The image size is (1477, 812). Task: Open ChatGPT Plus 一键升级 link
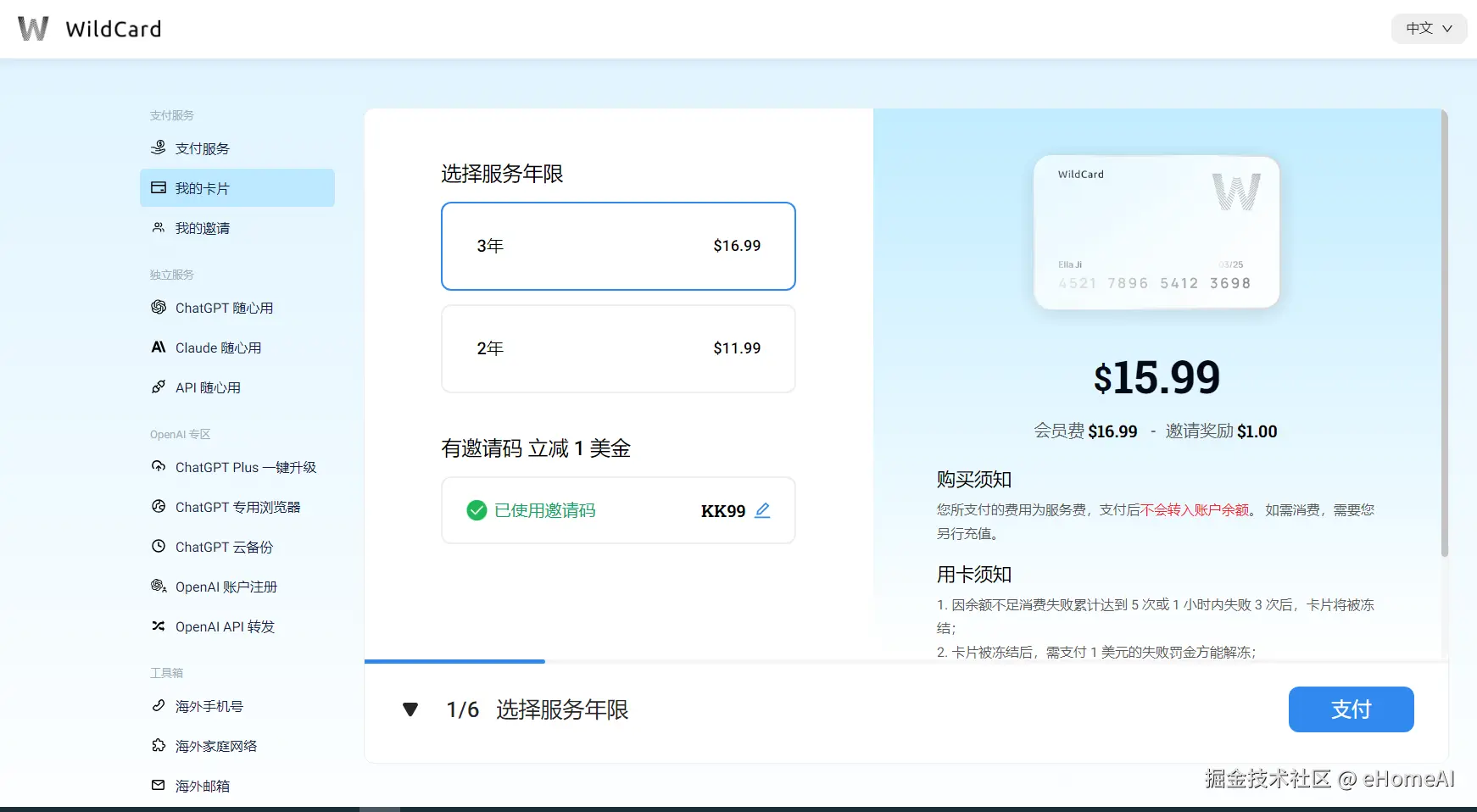click(237, 467)
